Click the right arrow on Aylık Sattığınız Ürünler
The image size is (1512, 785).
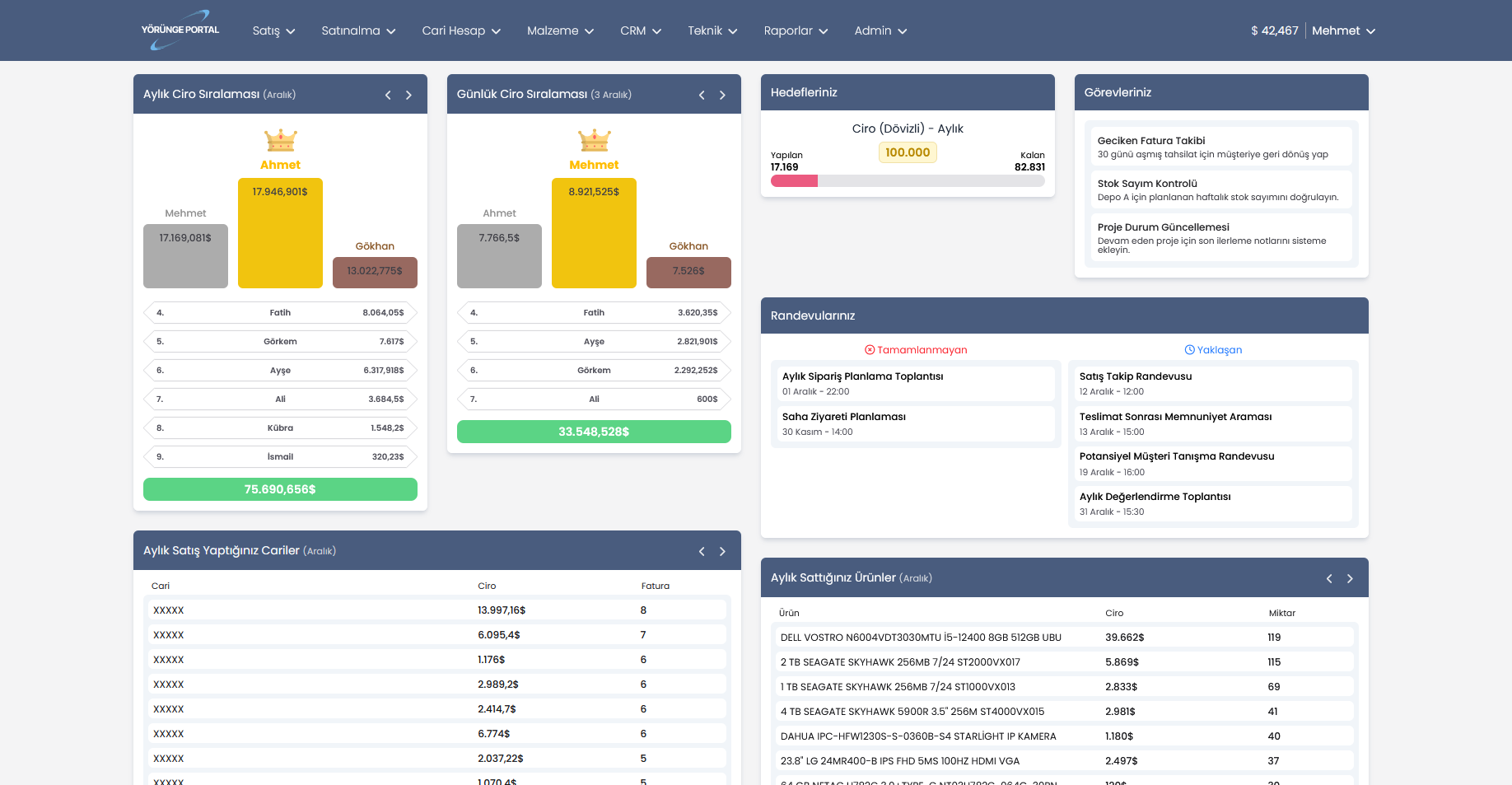pyautogui.click(x=1350, y=578)
